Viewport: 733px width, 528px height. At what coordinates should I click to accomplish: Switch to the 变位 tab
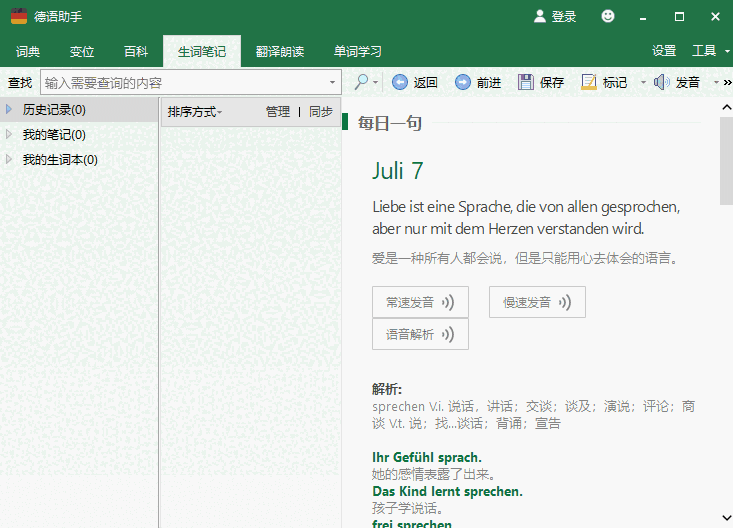pyautogui.click(x=82, y=51)
